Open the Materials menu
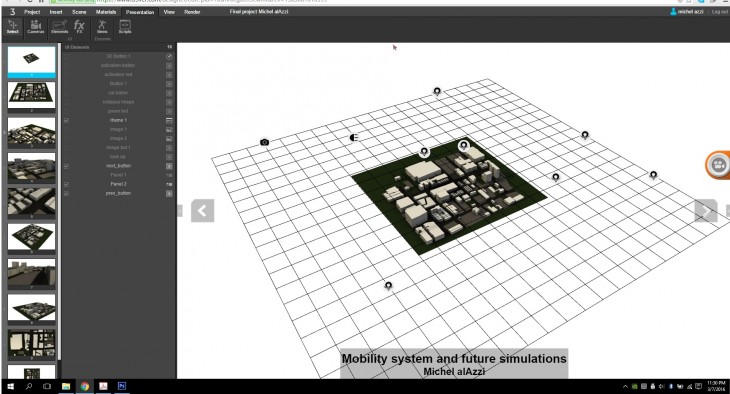This screenshot has height=394, width=730. tap(106, 12)
